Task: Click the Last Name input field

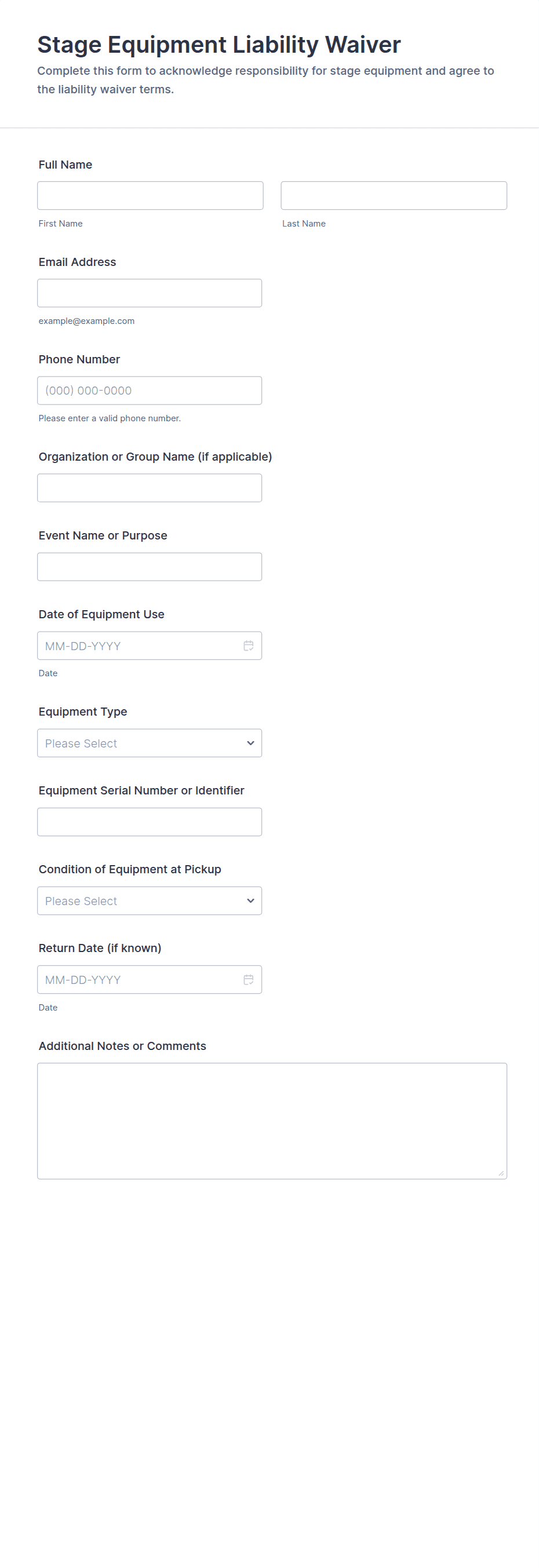Action: tap(394, 195)
